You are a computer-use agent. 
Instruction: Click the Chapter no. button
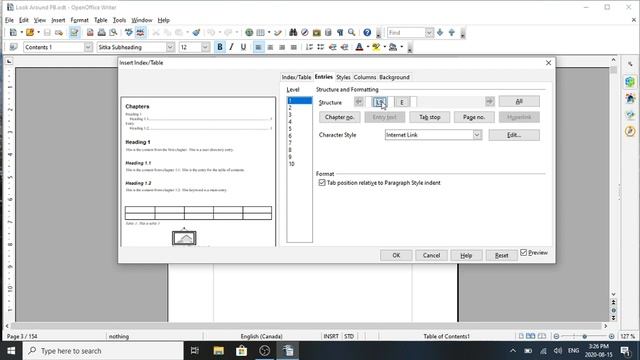tap(340, 117)
